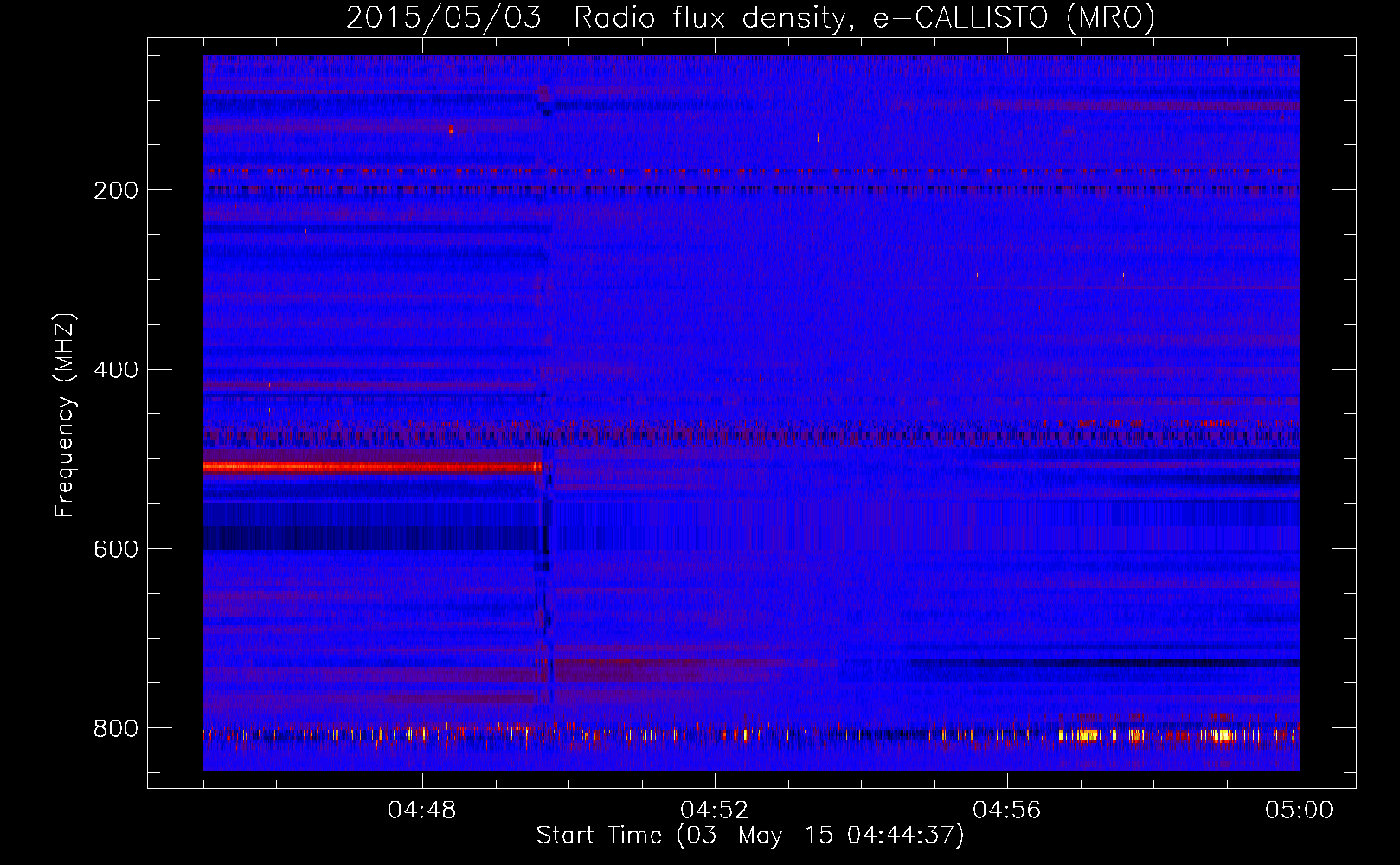Select the 04:56 time tick label
Image resolution: width=1400 pixels, height=865 pixels.
pos(1007,811)
